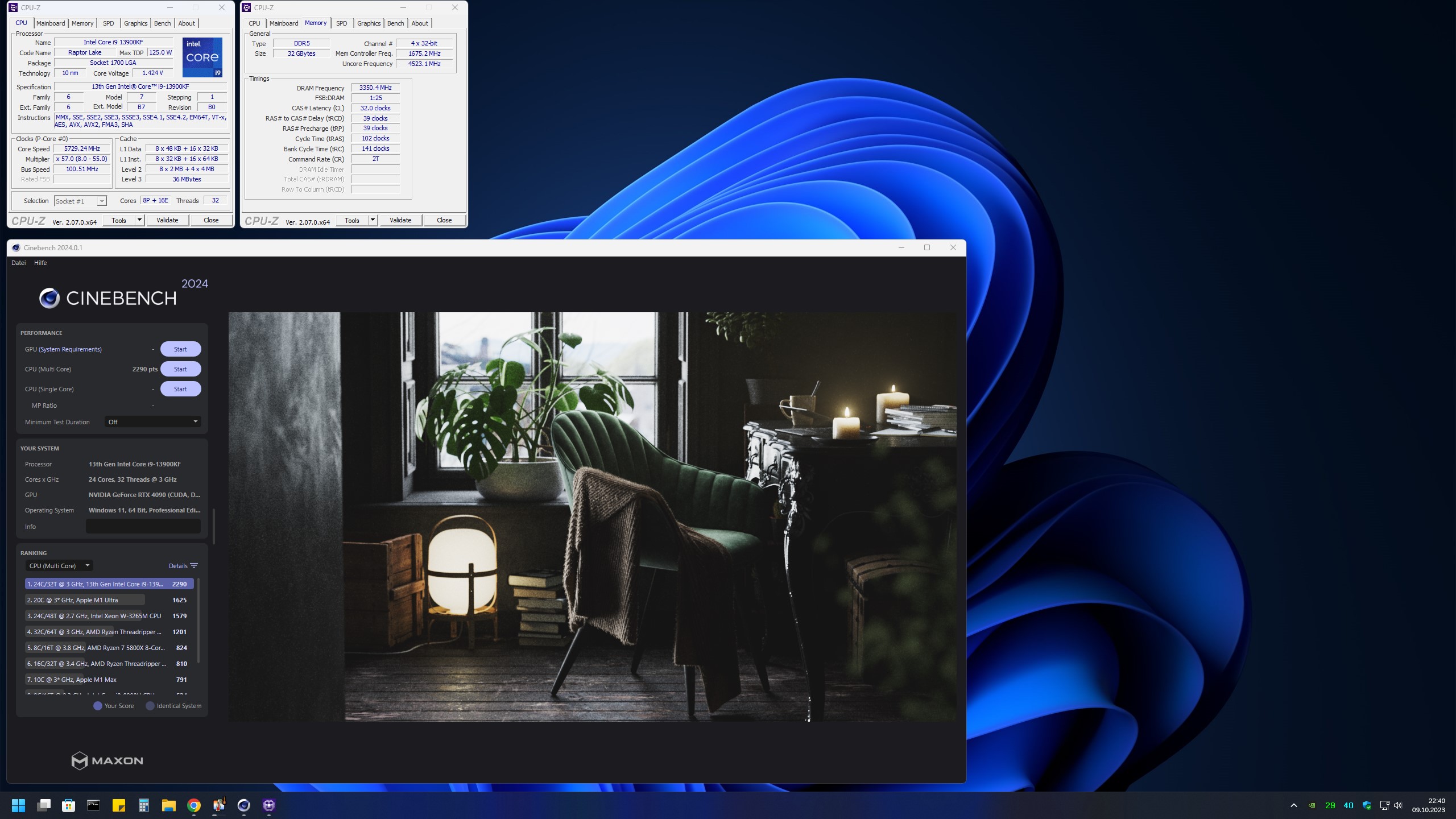Image resolution: width=1456 pixels, height=819 pixels.
Task: Click the Intel Core i9 badge in CPU-Z
Action: click(x=202, y=57)
